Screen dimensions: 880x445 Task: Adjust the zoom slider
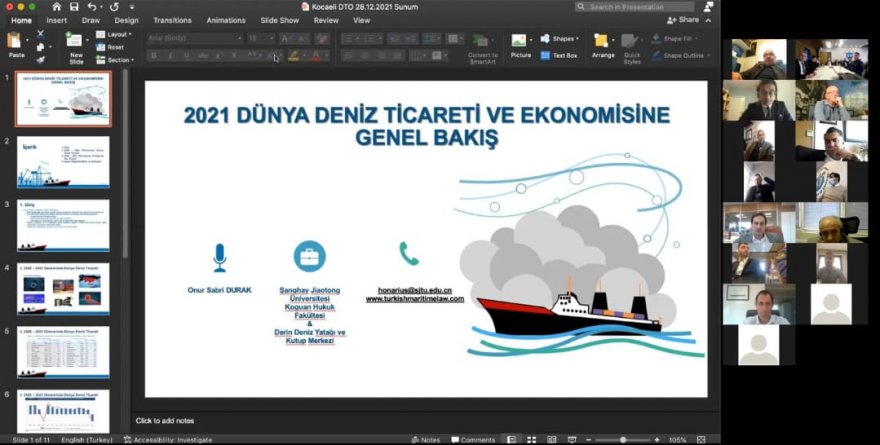click(623, 439)
